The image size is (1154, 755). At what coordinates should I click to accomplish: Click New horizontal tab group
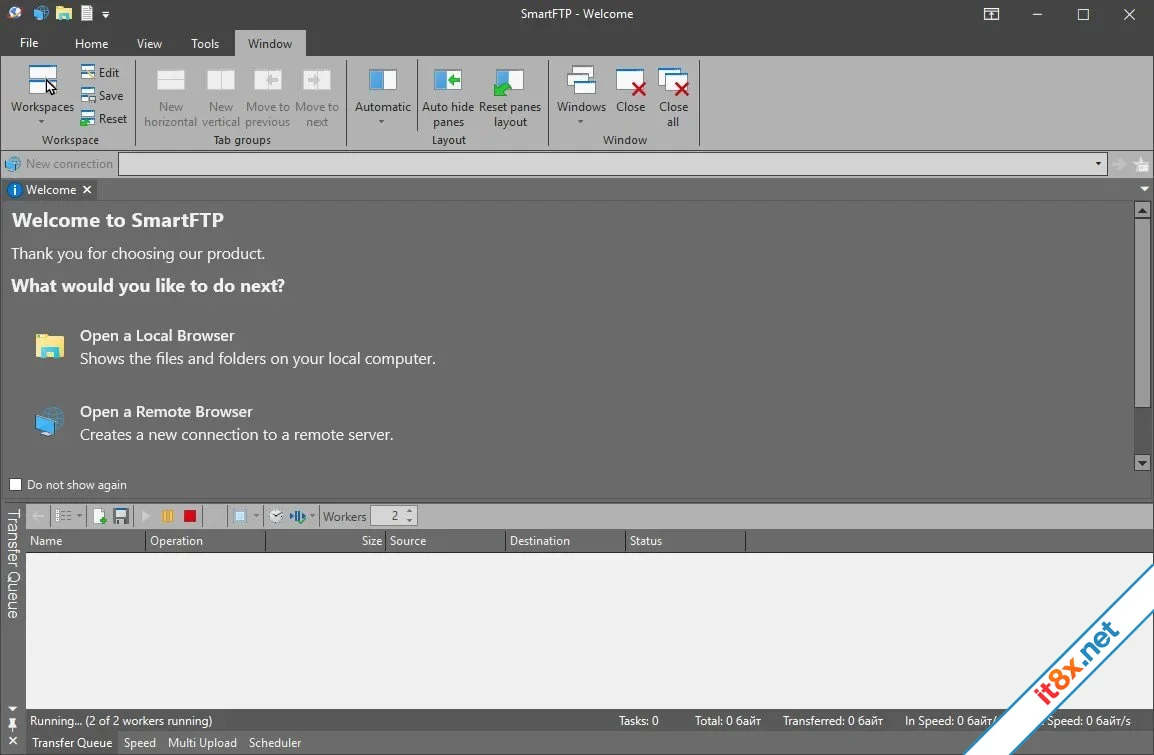click(171, 97)
